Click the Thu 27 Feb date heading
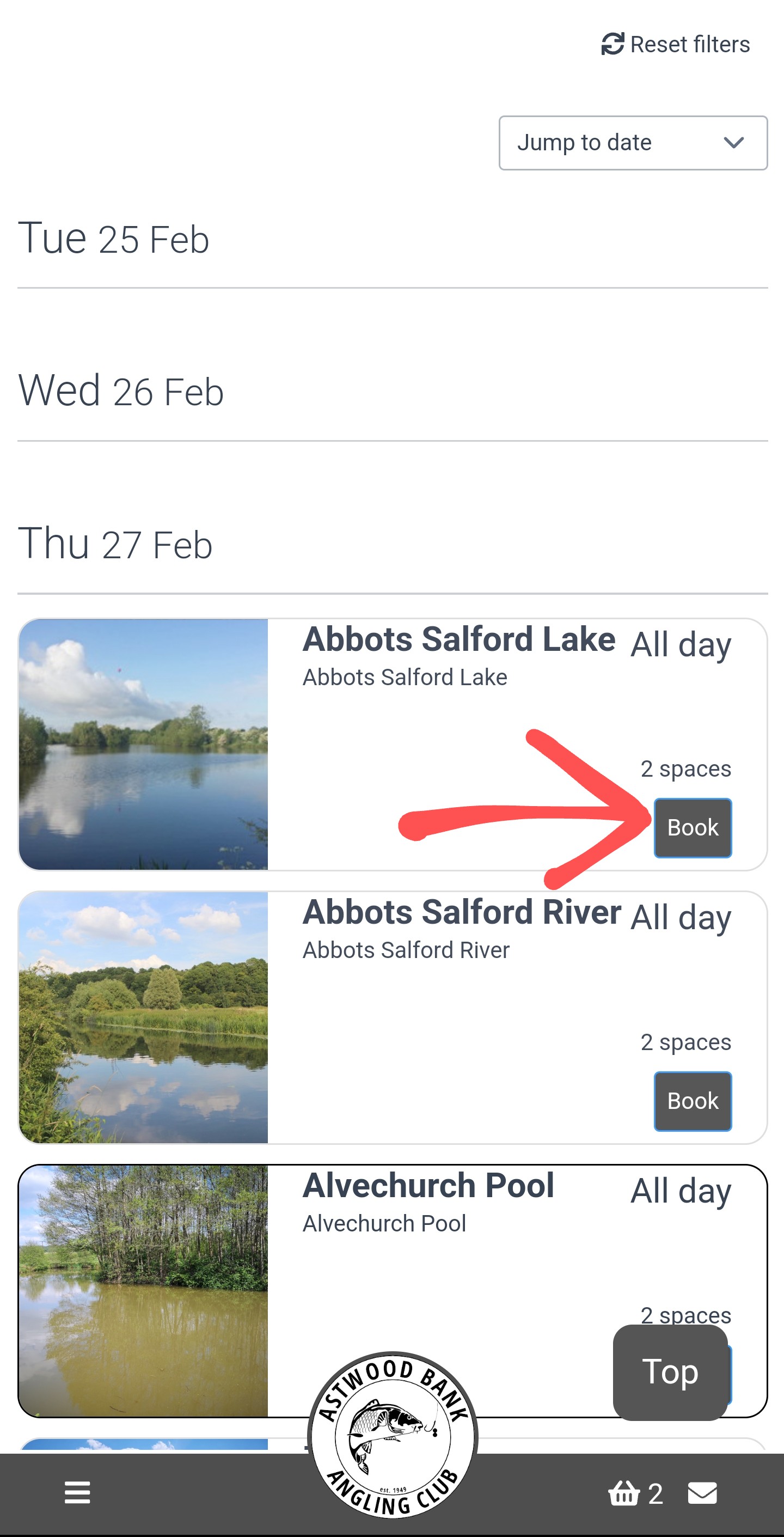Viewport: 784px width, 1537px height. click(x=115, y=544)
